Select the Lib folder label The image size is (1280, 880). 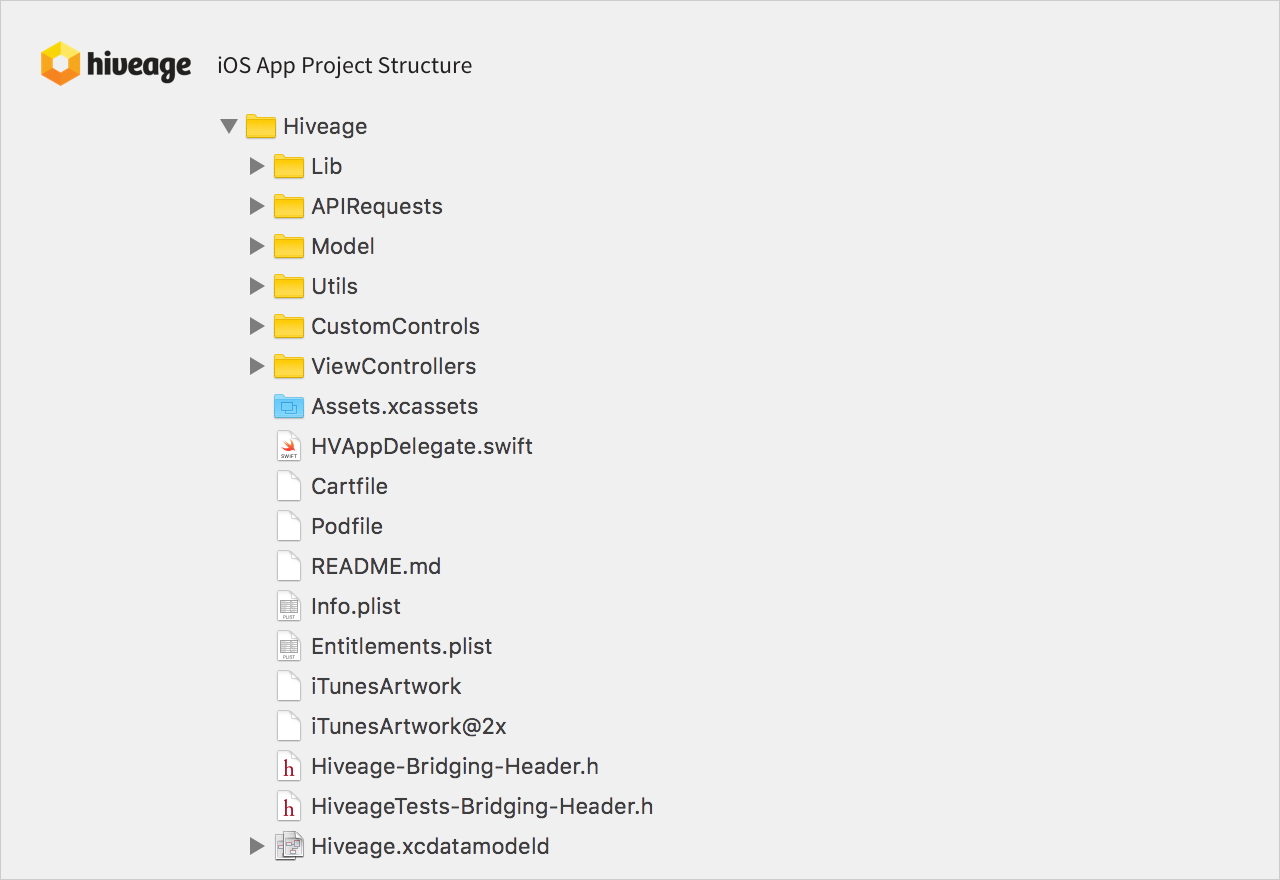pyautogui.click(x=327, y=166)
